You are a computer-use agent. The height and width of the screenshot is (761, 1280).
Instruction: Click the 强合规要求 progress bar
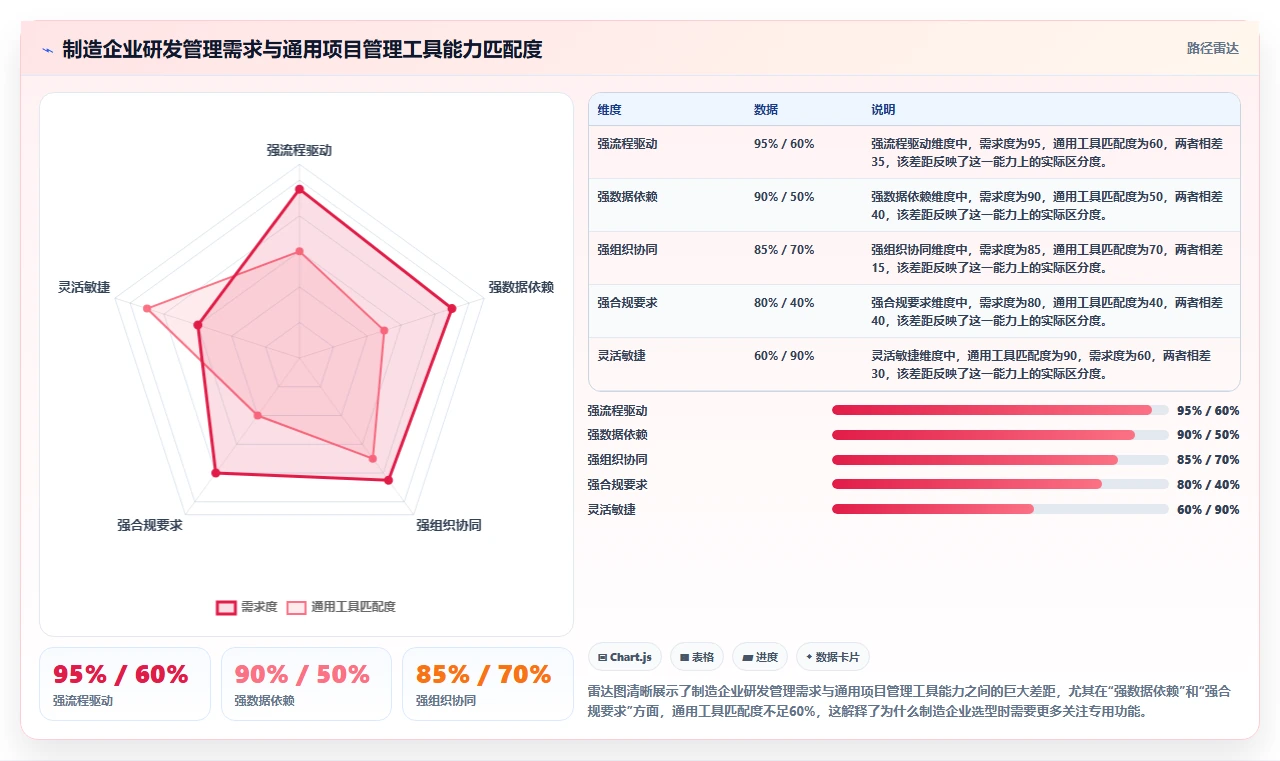[1000, 484]
